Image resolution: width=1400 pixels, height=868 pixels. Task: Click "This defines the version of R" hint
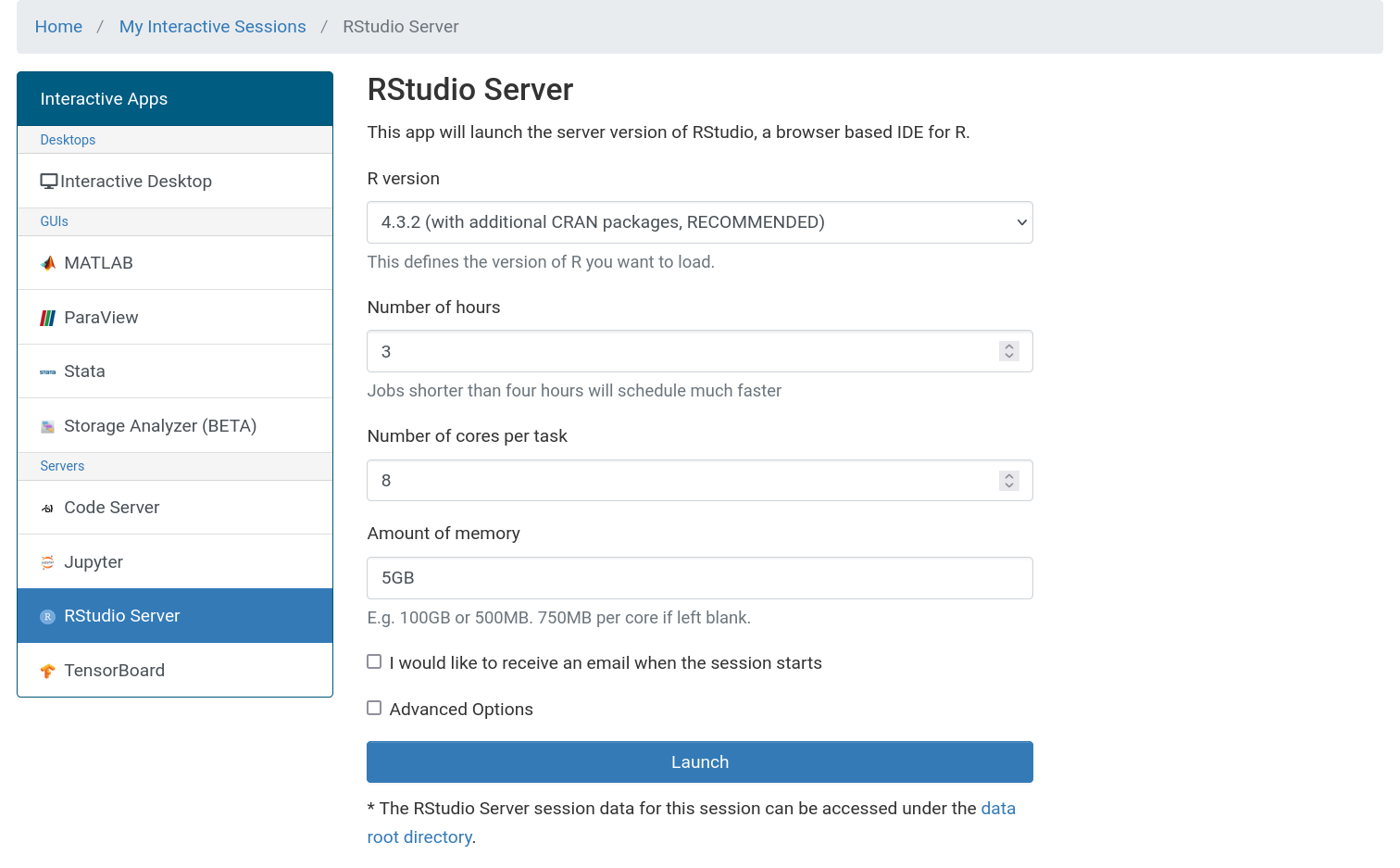pos(541,262)
